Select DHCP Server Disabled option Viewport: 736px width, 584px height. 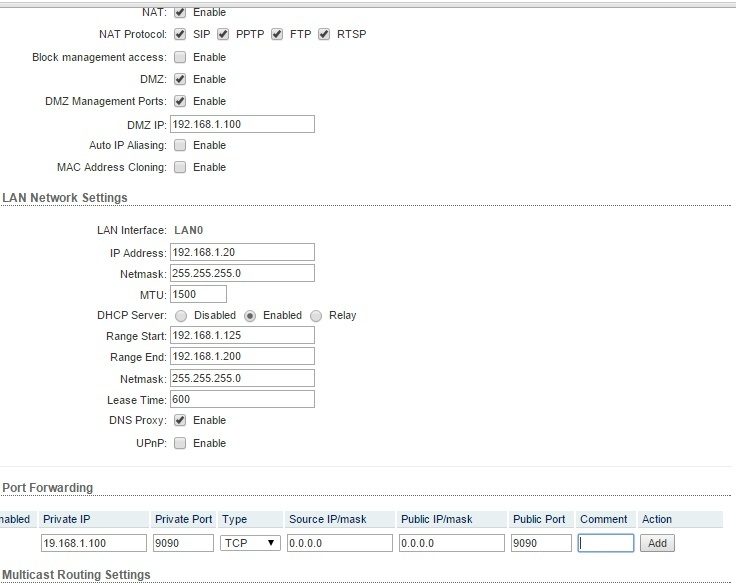point(181,316)
